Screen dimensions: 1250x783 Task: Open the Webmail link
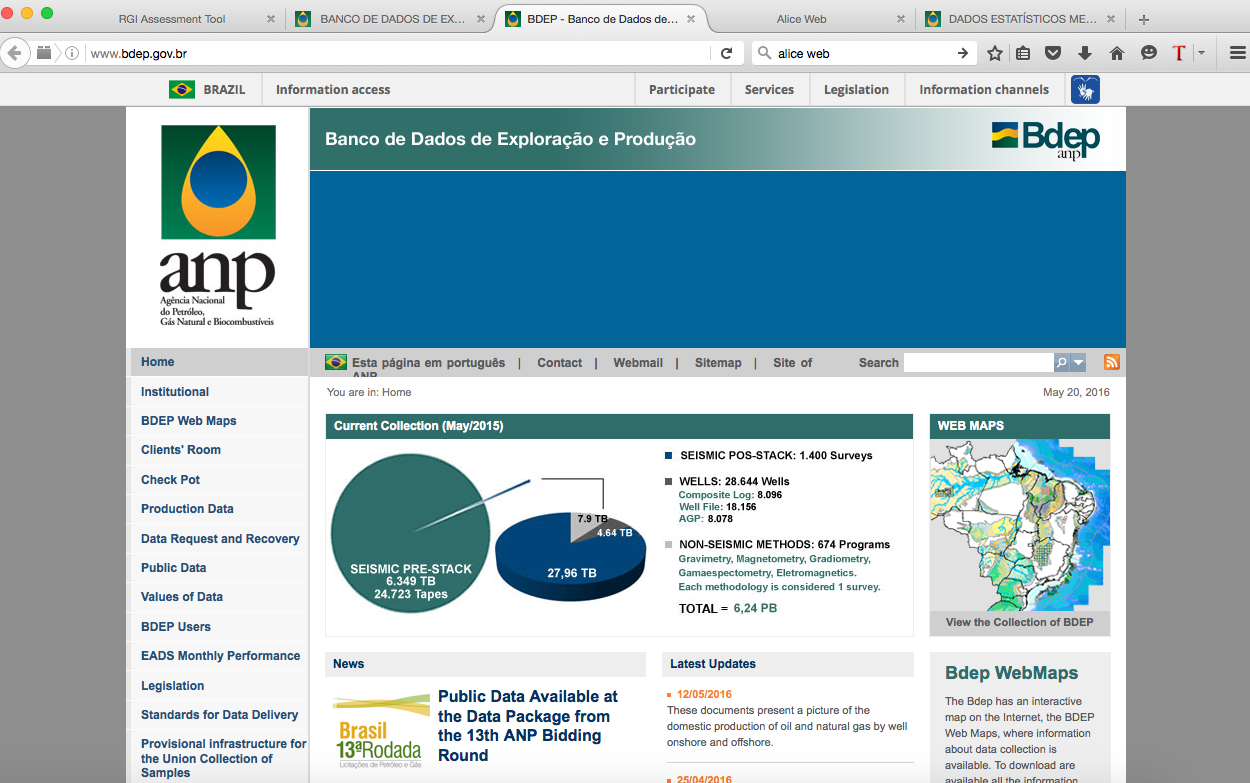pos(638,363)
